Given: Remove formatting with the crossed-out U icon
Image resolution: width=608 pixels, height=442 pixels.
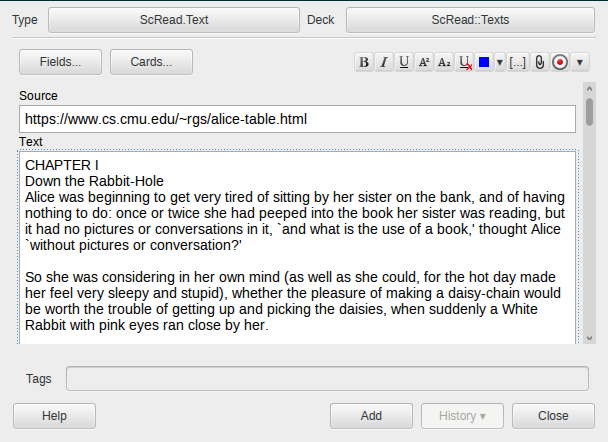Looking at the screenshot, I should (465, 62).
